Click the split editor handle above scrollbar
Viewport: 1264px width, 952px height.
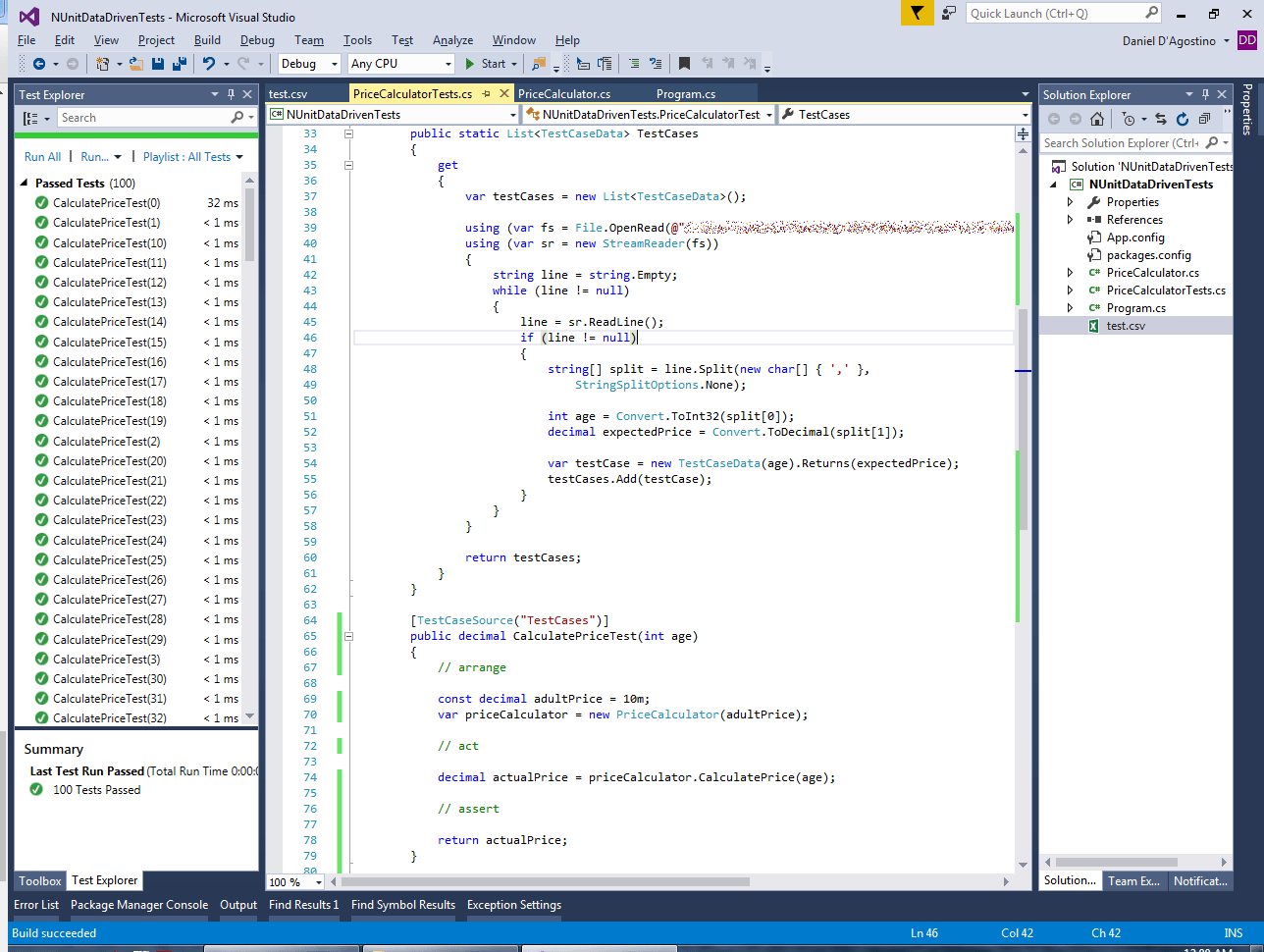1023,133
